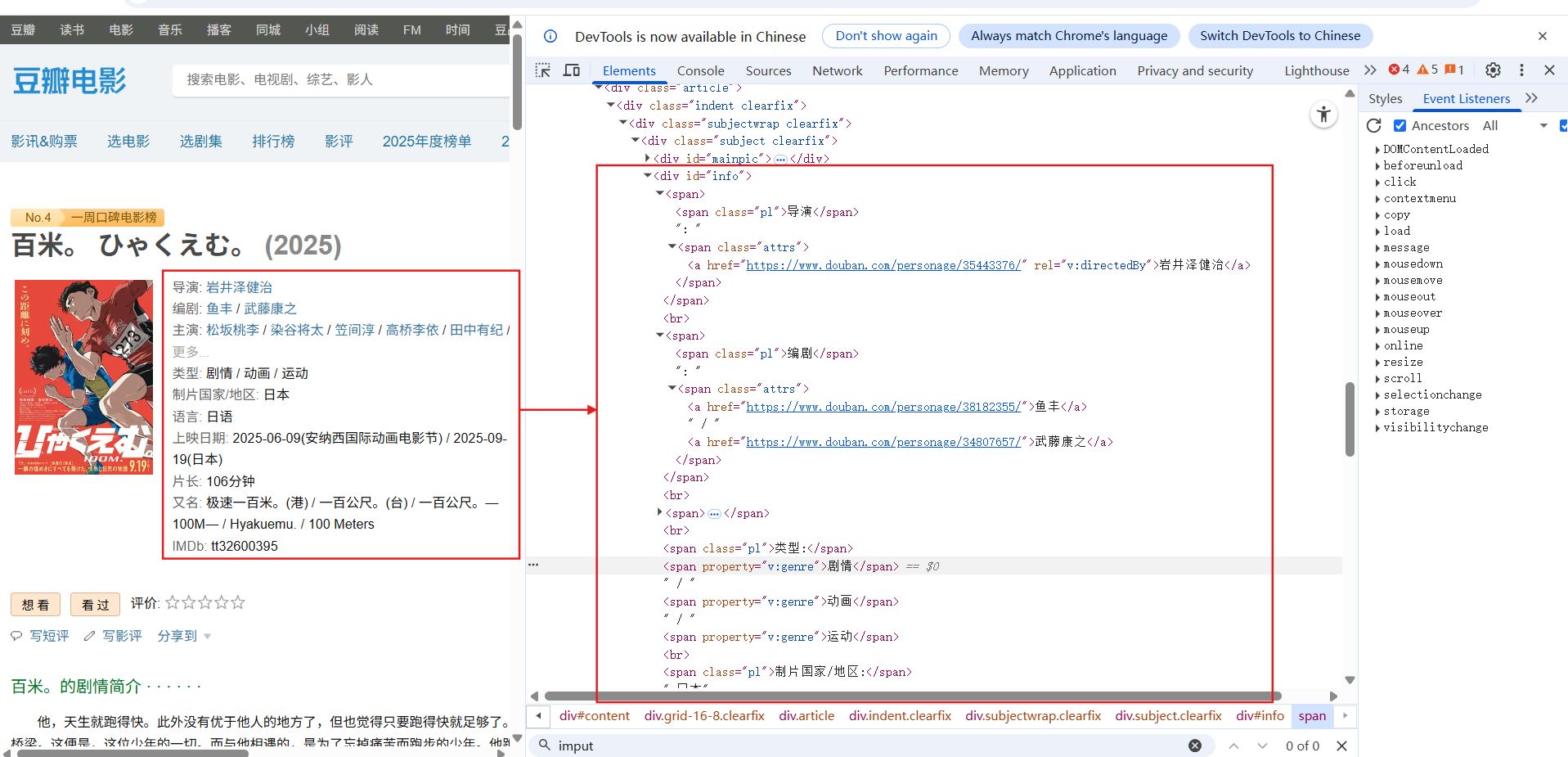Switch to the Console tab

700,70
